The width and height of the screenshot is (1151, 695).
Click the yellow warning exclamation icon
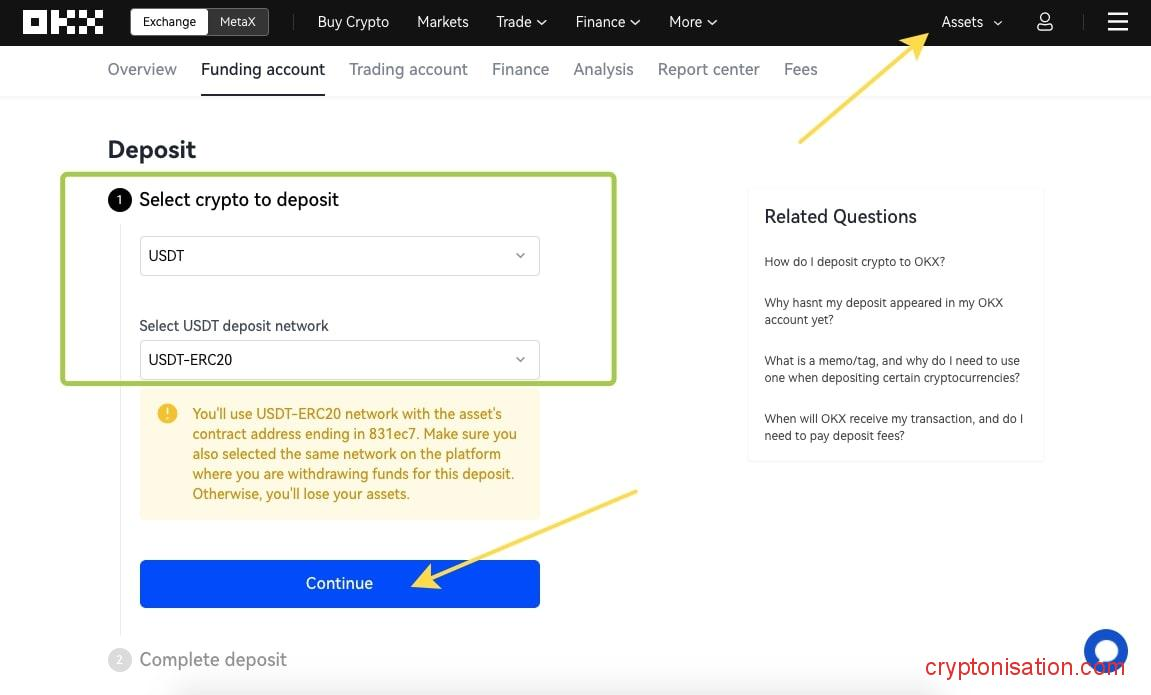[167, 414]
